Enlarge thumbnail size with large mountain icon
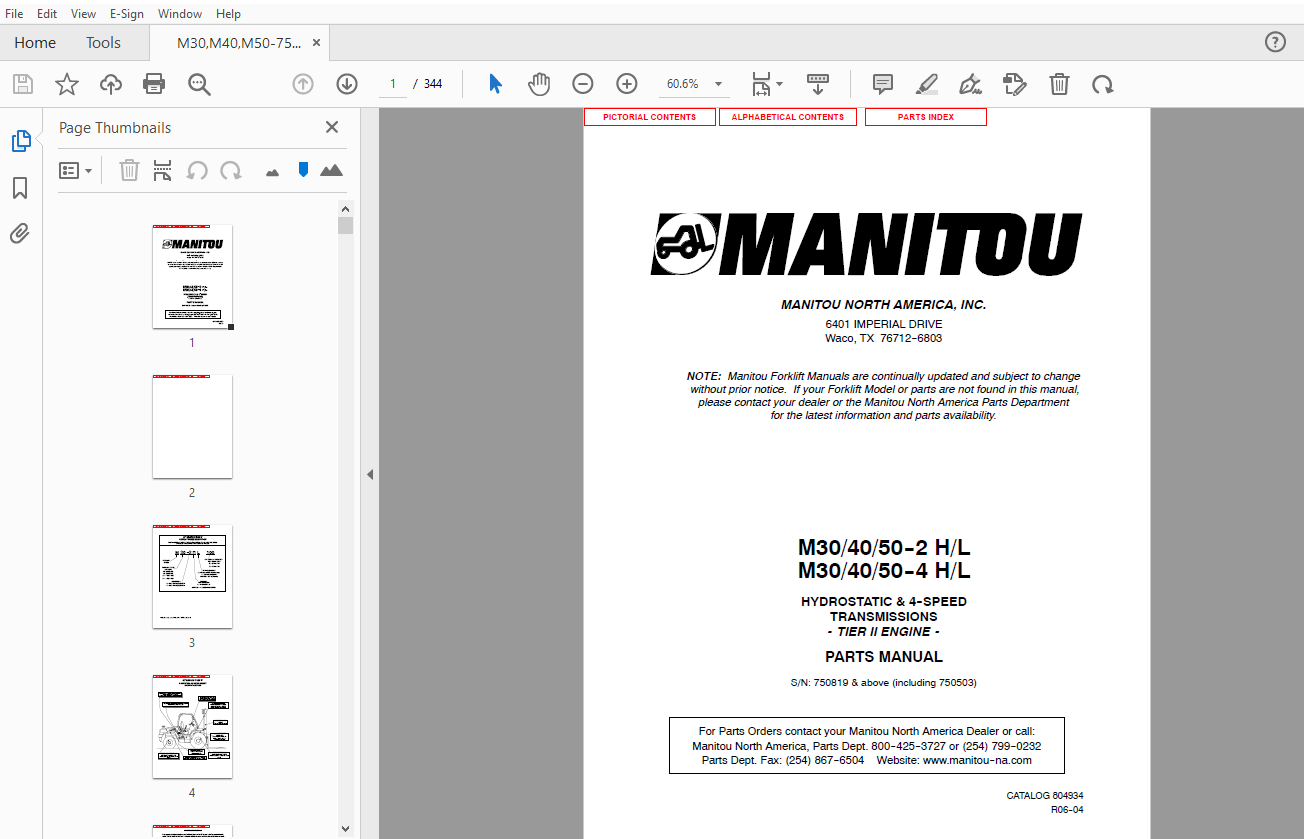 (x=332, y=171)
